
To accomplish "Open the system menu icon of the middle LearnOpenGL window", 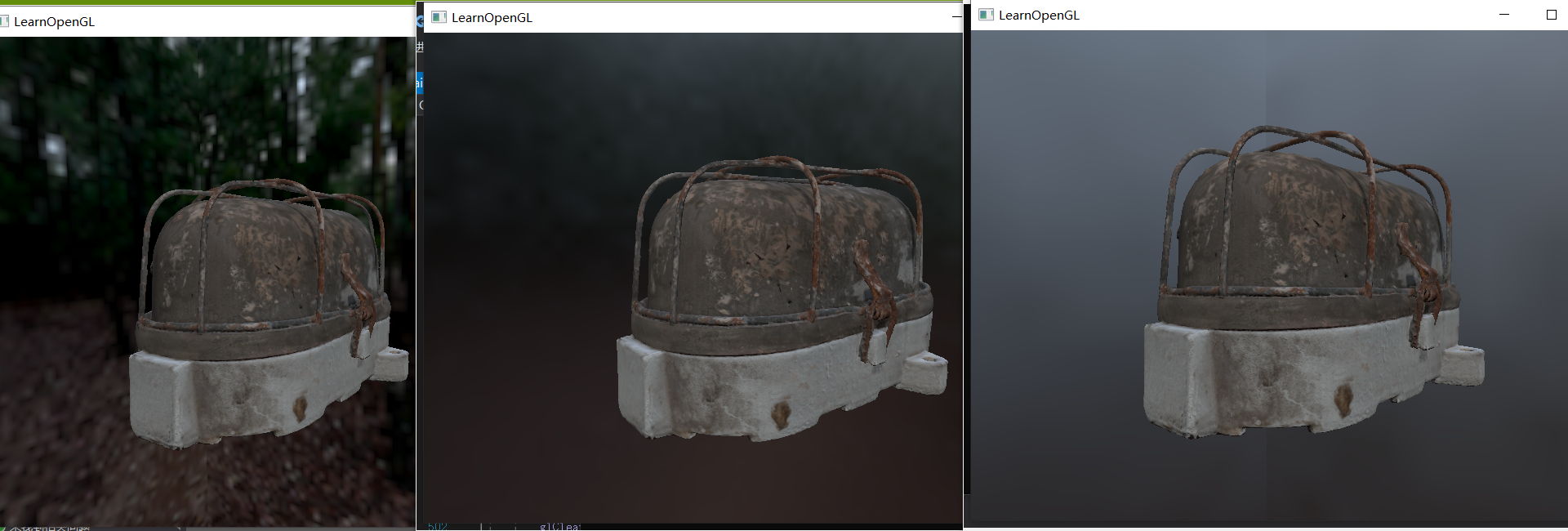I will [439, 17].
